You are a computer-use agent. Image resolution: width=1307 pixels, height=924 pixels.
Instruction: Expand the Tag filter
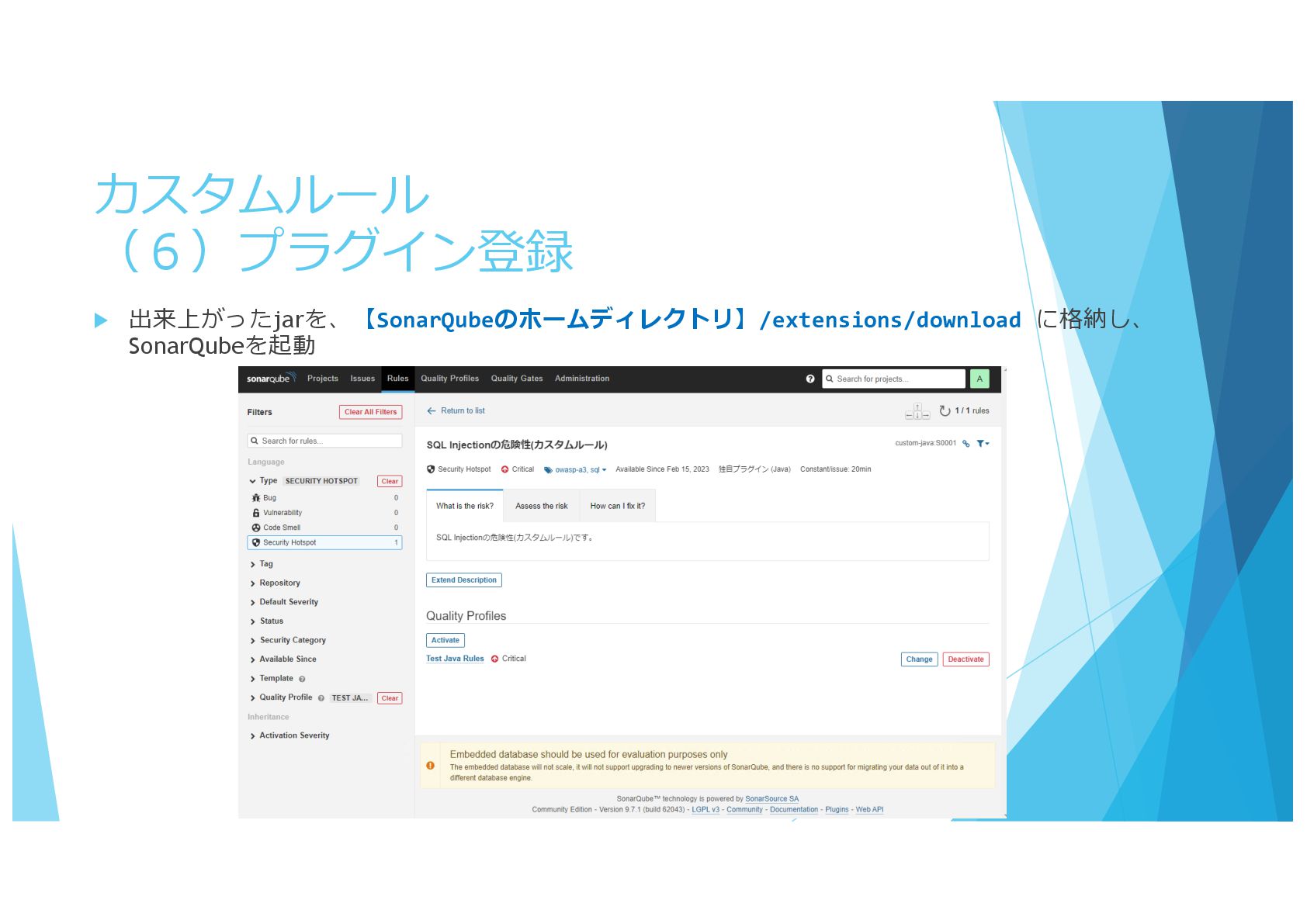tap(262, 564)
